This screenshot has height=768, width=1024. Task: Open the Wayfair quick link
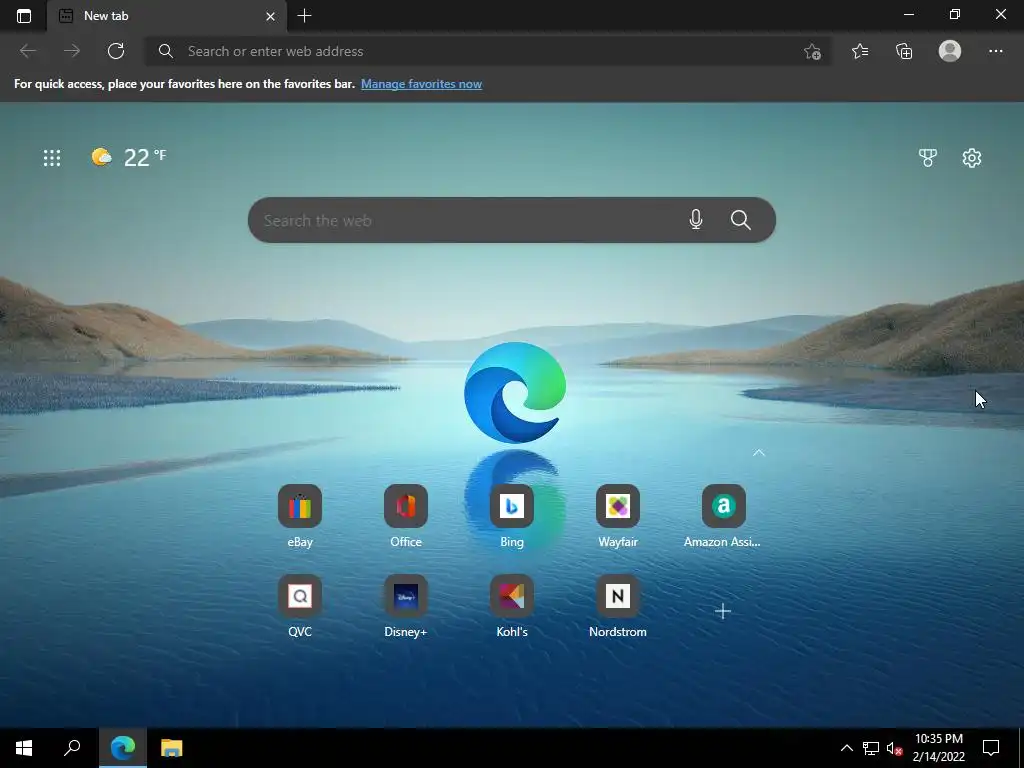pos(617,516)
